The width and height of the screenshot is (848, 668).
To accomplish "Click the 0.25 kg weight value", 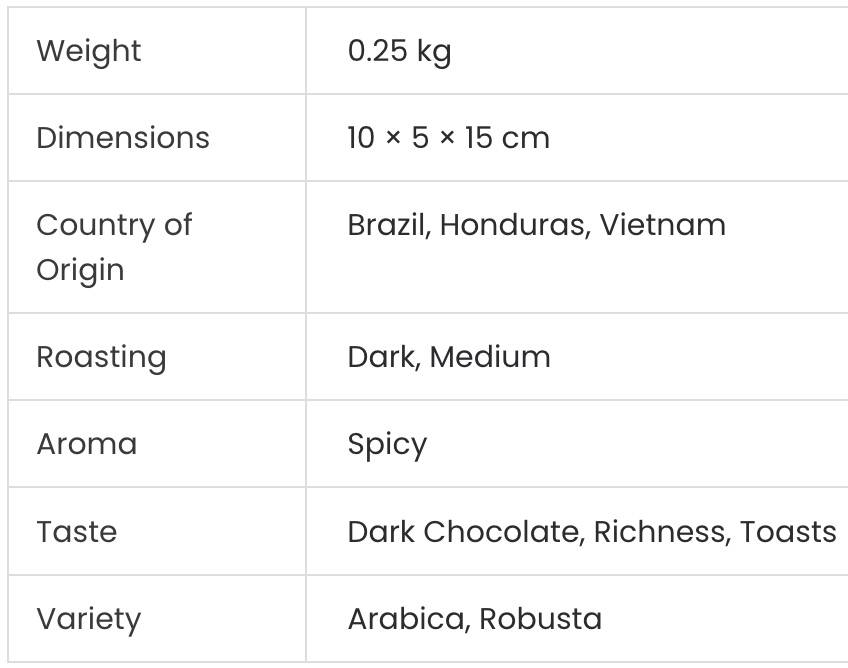I will tap(399, 51).
